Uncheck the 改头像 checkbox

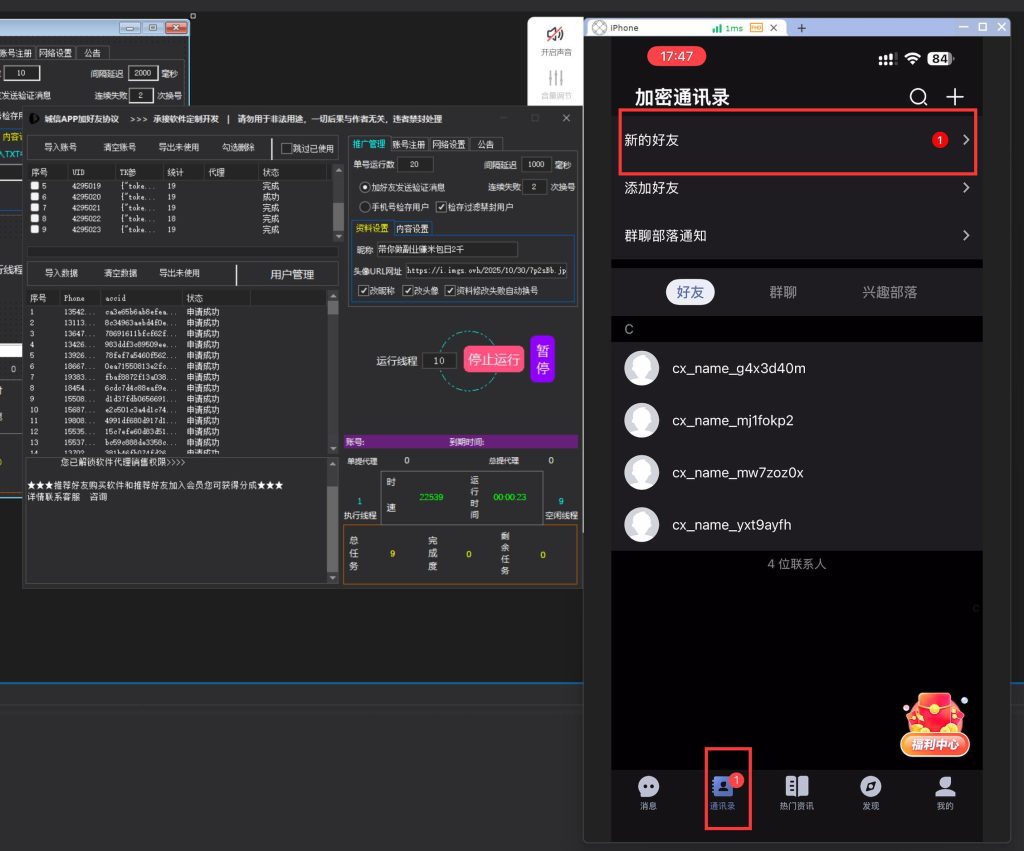(x=407, y=291)
